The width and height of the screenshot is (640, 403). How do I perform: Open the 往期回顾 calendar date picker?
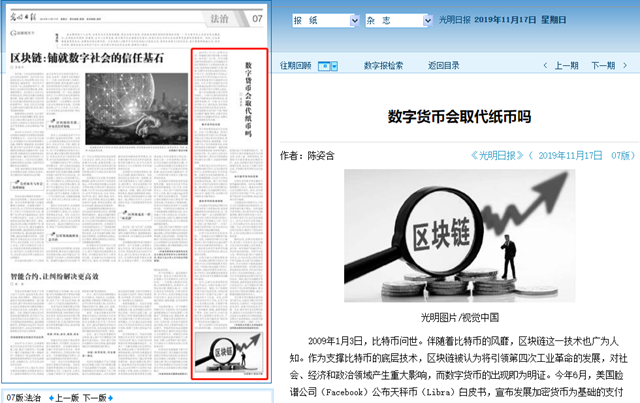pos(323,66)
